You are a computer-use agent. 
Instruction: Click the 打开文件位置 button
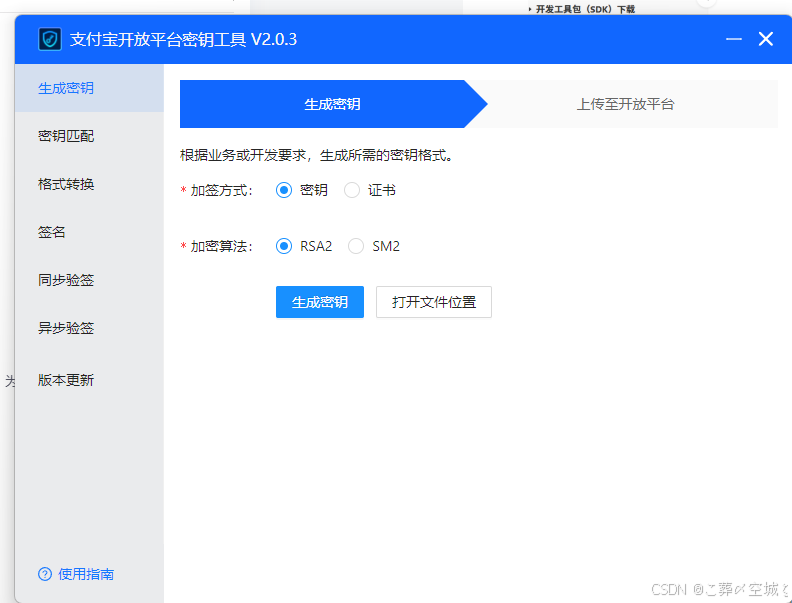click(434, 302)
